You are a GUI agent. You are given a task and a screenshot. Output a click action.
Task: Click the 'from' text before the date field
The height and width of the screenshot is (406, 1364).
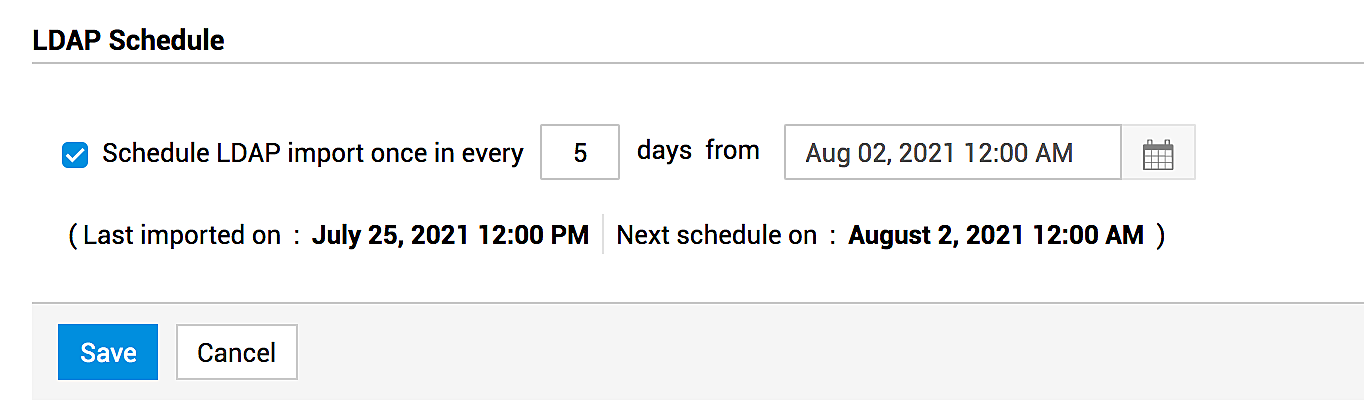[732, 151]
